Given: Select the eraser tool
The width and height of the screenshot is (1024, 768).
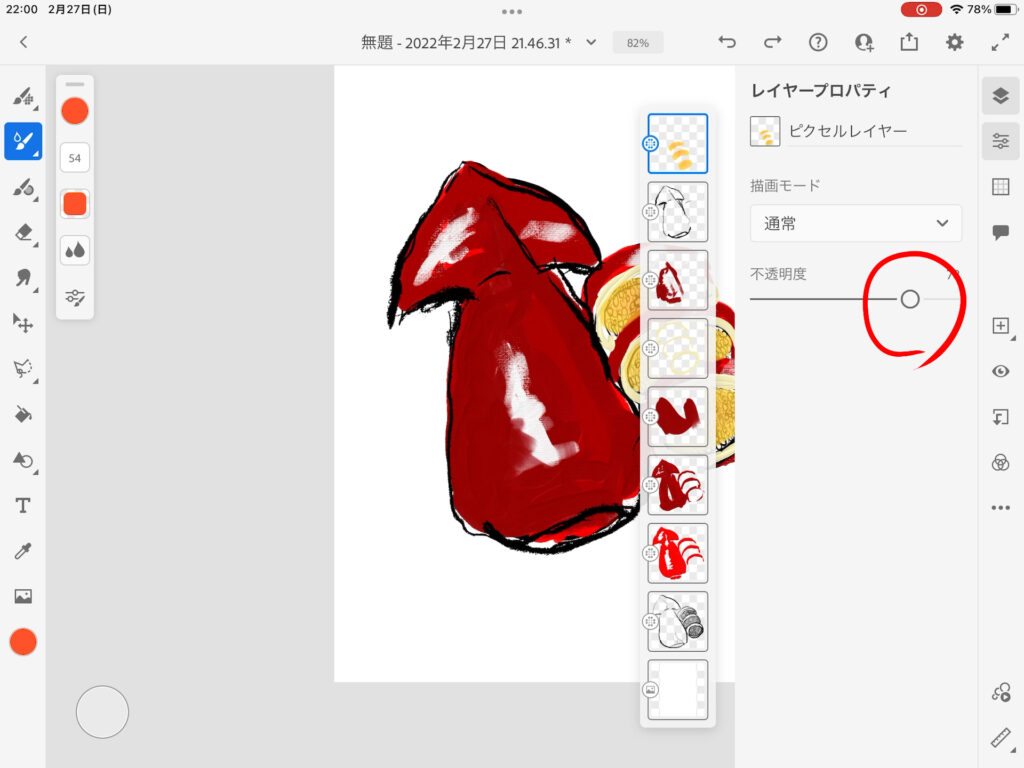Looking at the screenshot, I should tap(22, 232).
